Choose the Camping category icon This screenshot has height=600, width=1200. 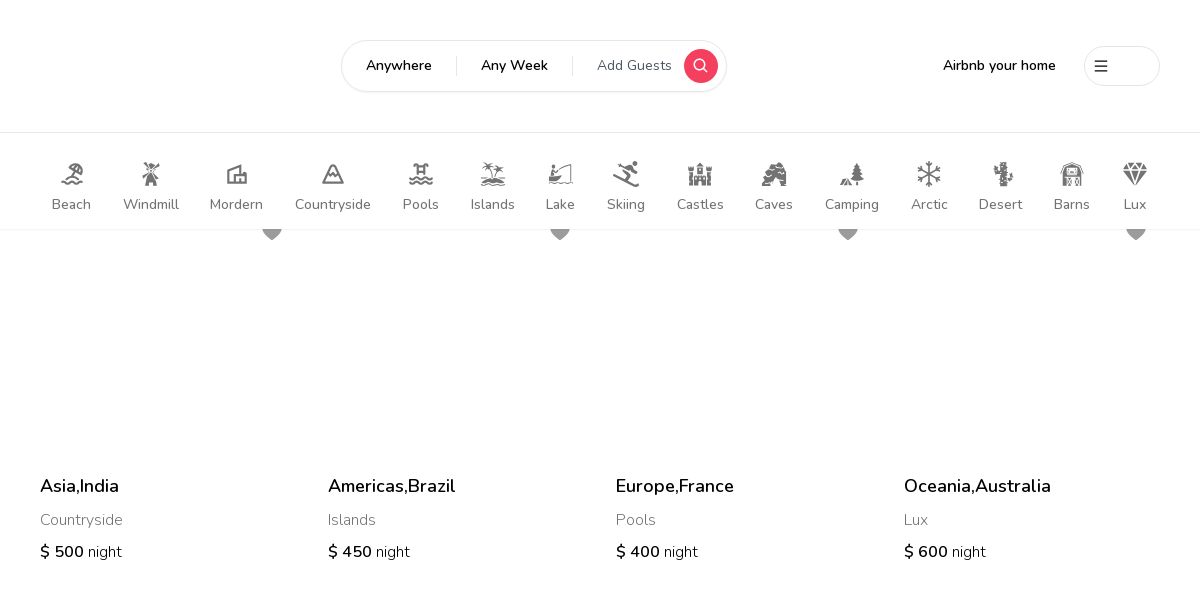click(852, 175)
